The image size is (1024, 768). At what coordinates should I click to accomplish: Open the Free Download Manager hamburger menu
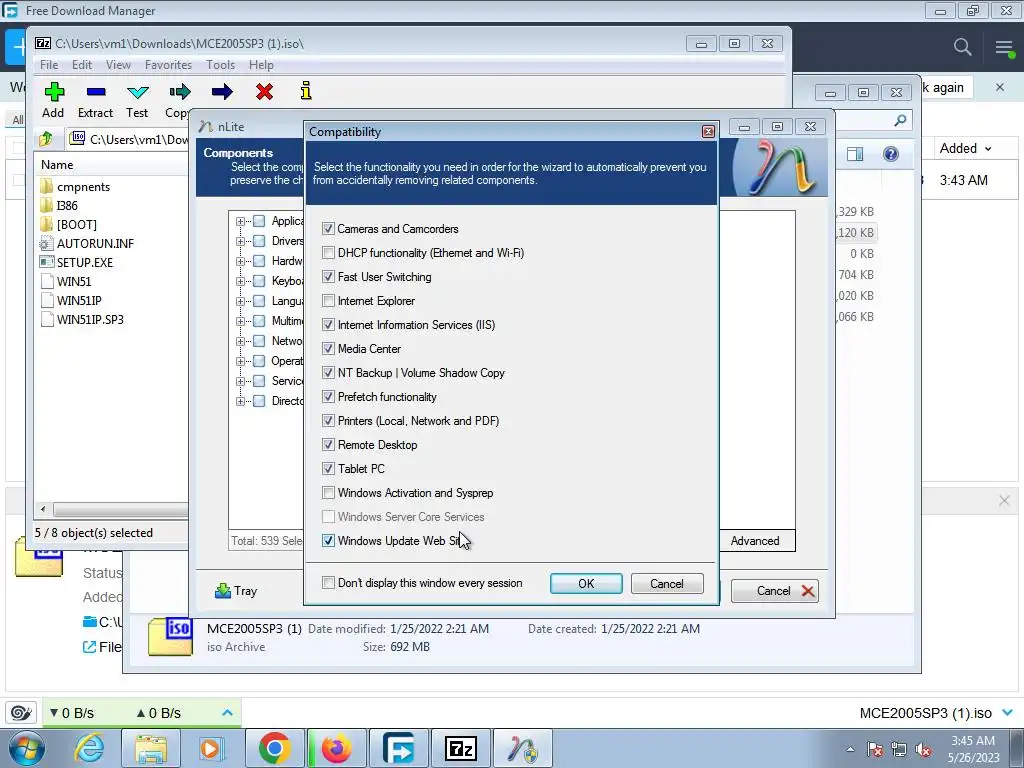(x=1004, y=47)
